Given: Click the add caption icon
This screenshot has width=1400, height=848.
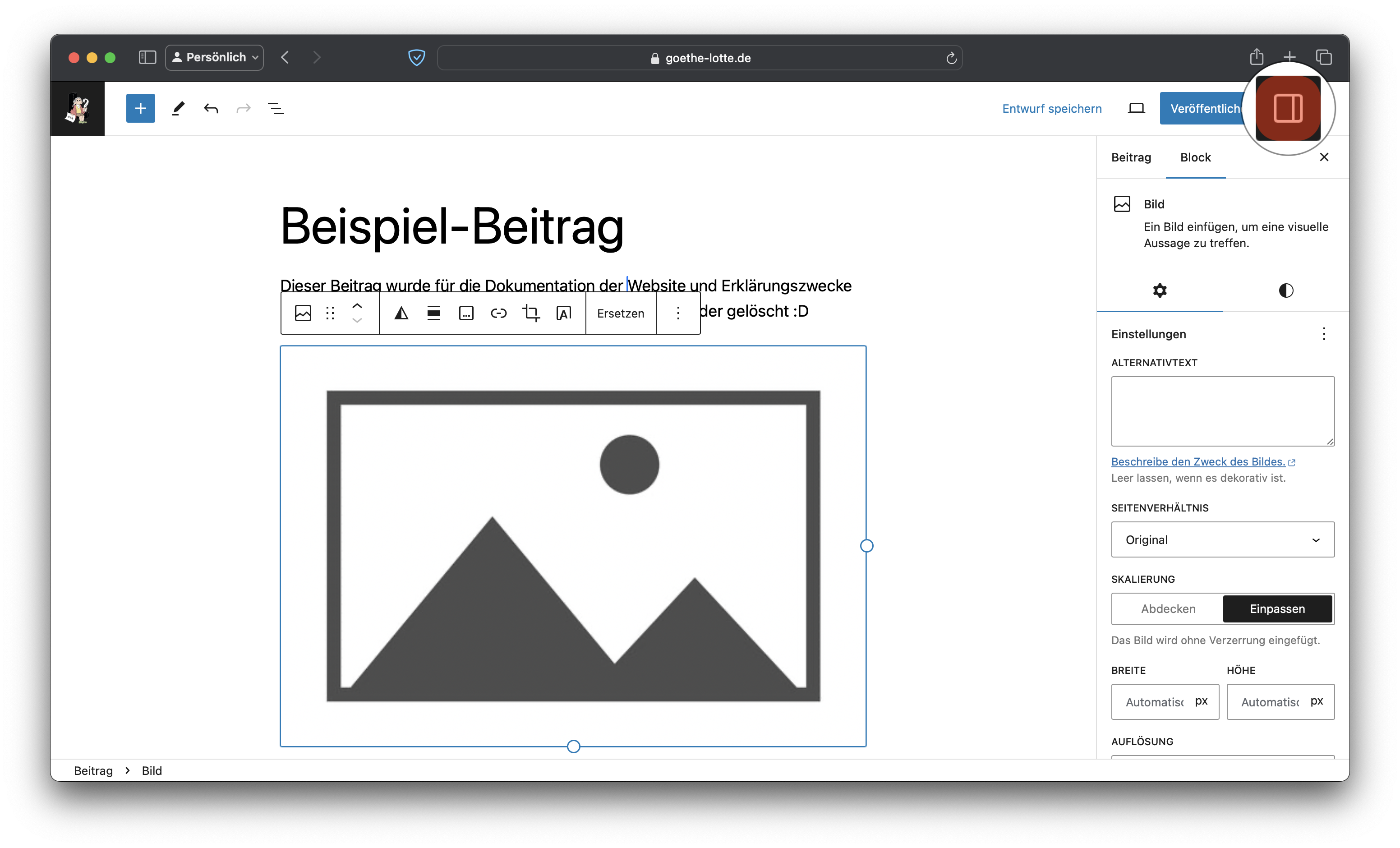Looking at the screenshot, I should click(x=466, y=313).
